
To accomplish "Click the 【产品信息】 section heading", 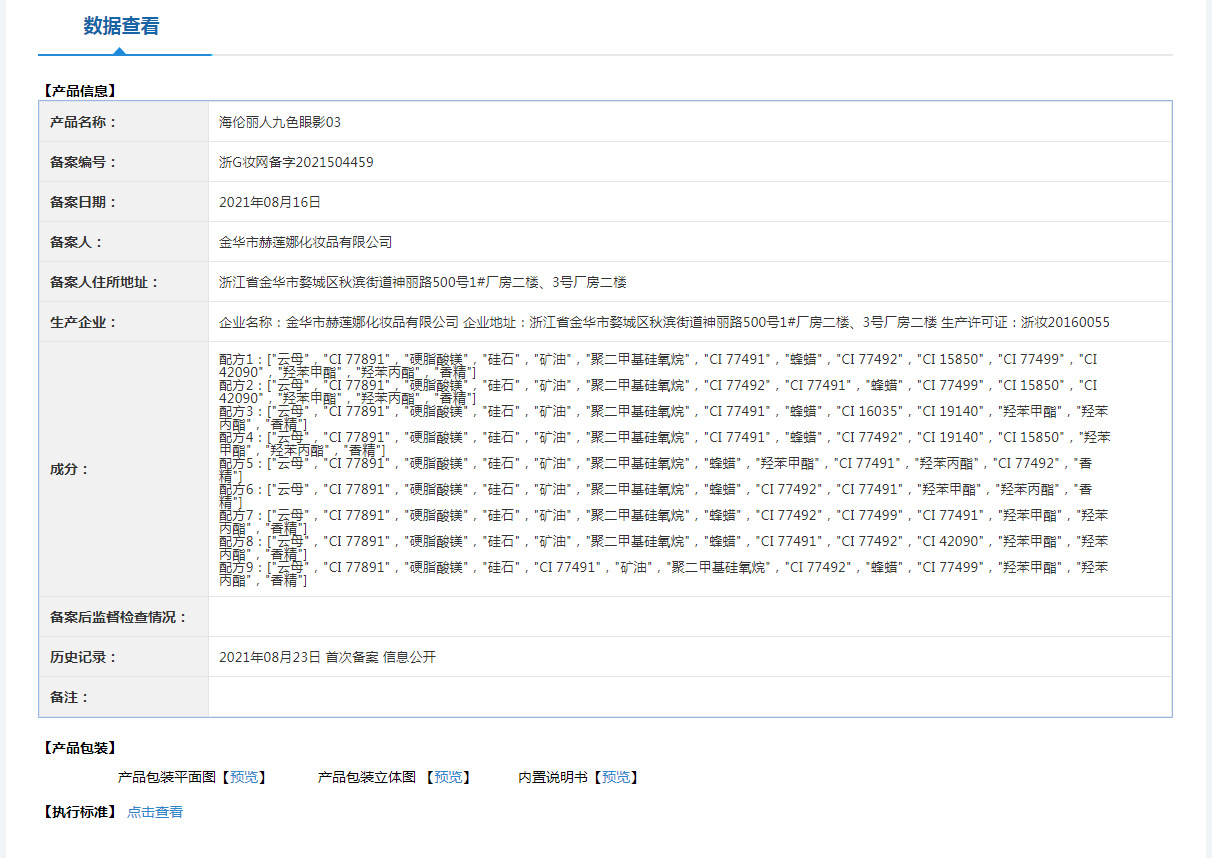I will tap(80, 91).
